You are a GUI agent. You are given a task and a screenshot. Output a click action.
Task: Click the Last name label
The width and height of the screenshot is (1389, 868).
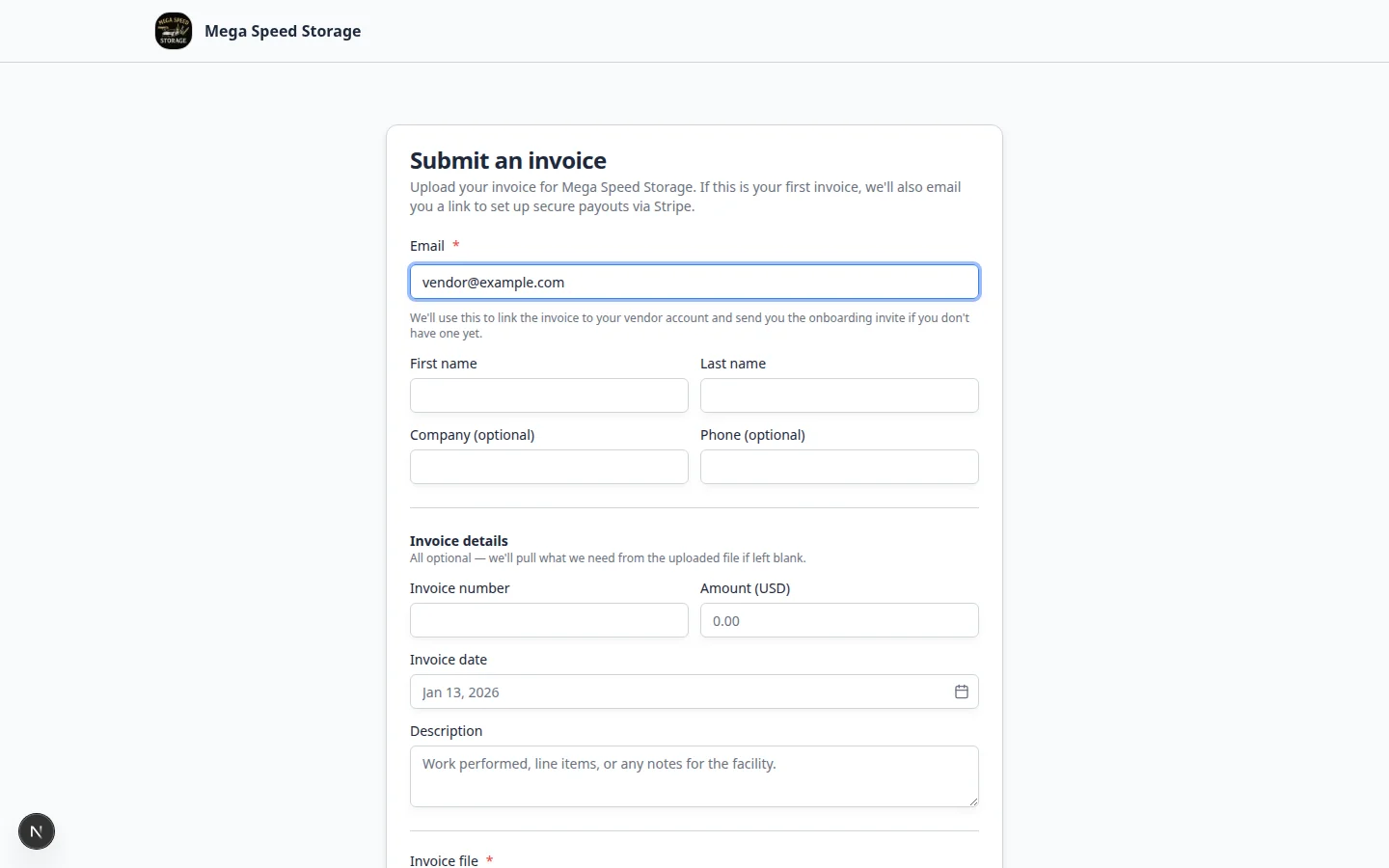733,364
